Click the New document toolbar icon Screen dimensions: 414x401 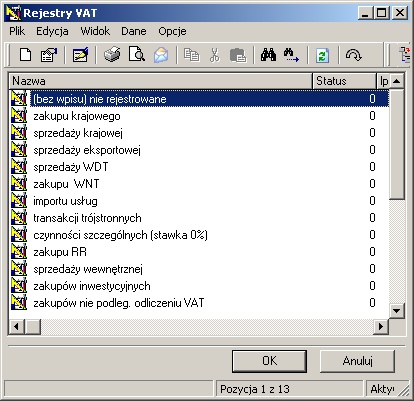click(x=26, y=55)
